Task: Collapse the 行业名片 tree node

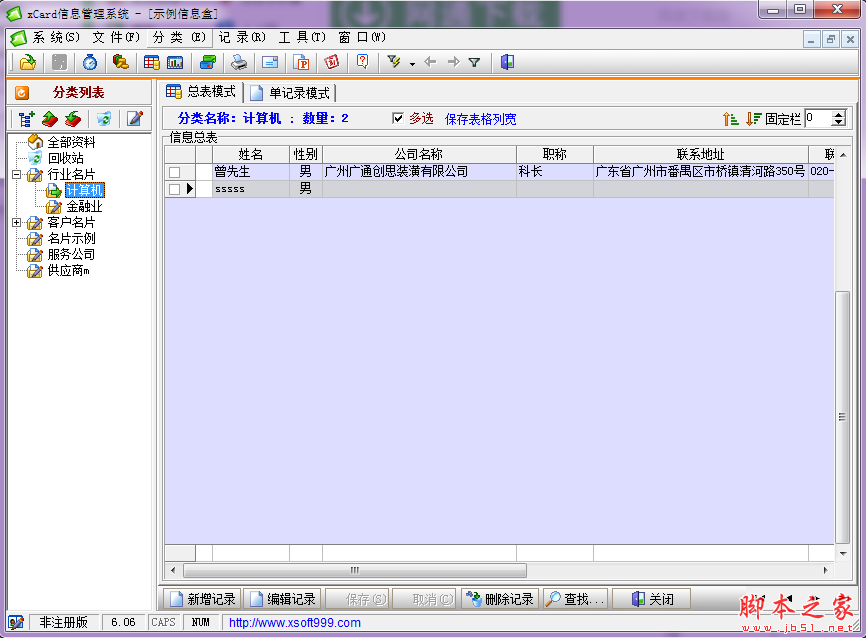Action: click(17, 175)
